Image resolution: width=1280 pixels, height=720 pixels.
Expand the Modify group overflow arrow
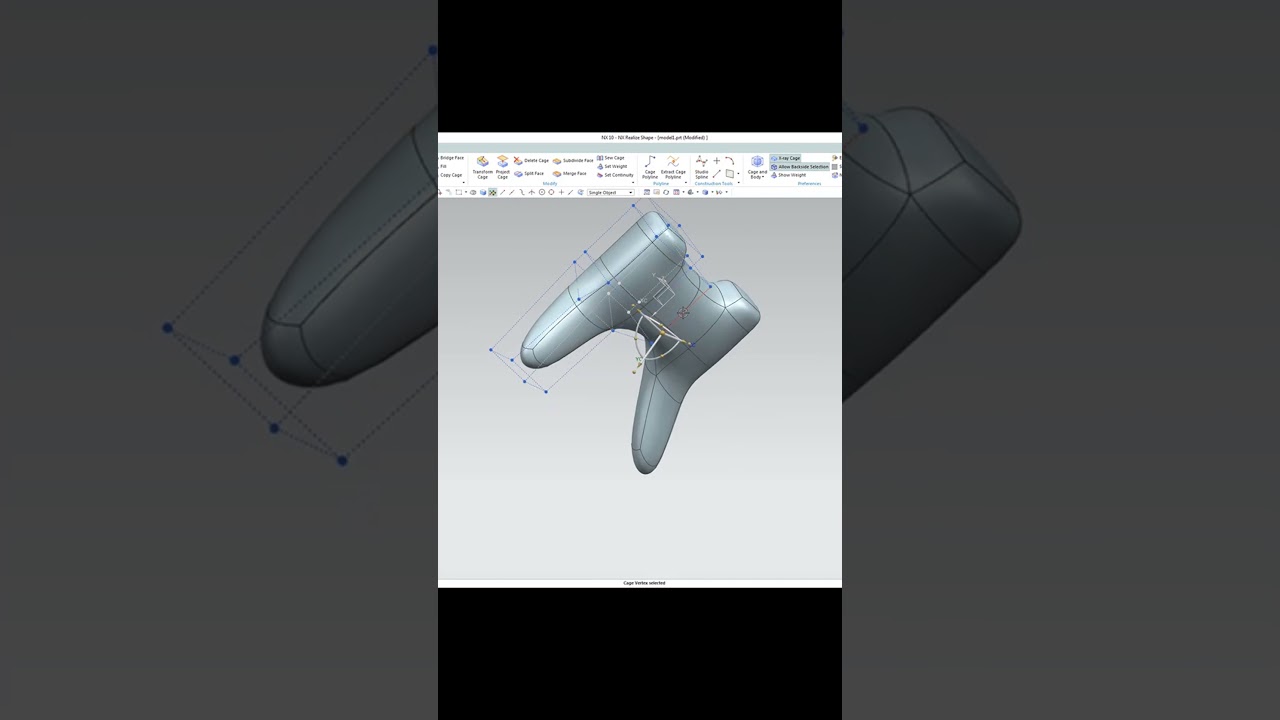coord(633,182)
